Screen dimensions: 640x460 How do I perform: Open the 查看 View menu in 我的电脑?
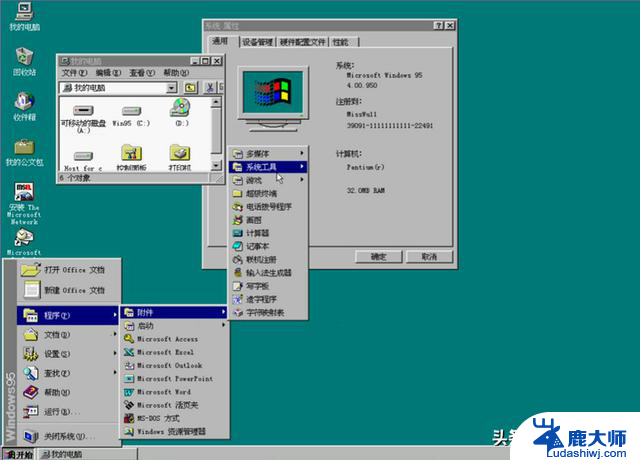pos(142,73)
